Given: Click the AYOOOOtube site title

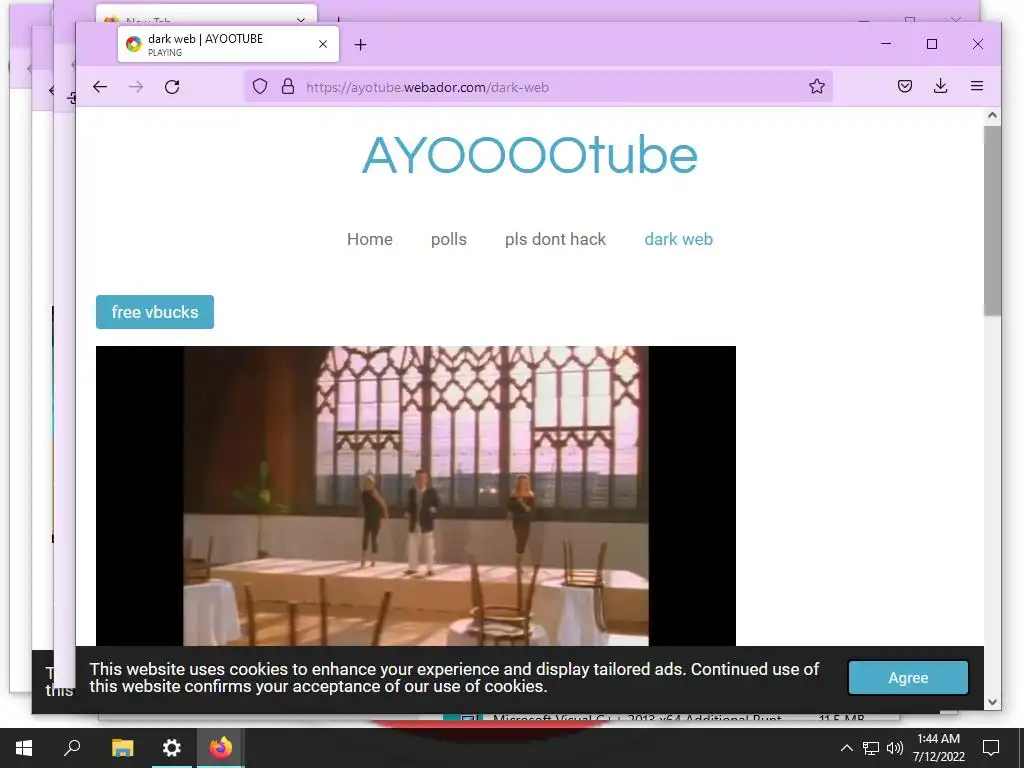Looking at the screenshot, I should [x=530, y=155].
